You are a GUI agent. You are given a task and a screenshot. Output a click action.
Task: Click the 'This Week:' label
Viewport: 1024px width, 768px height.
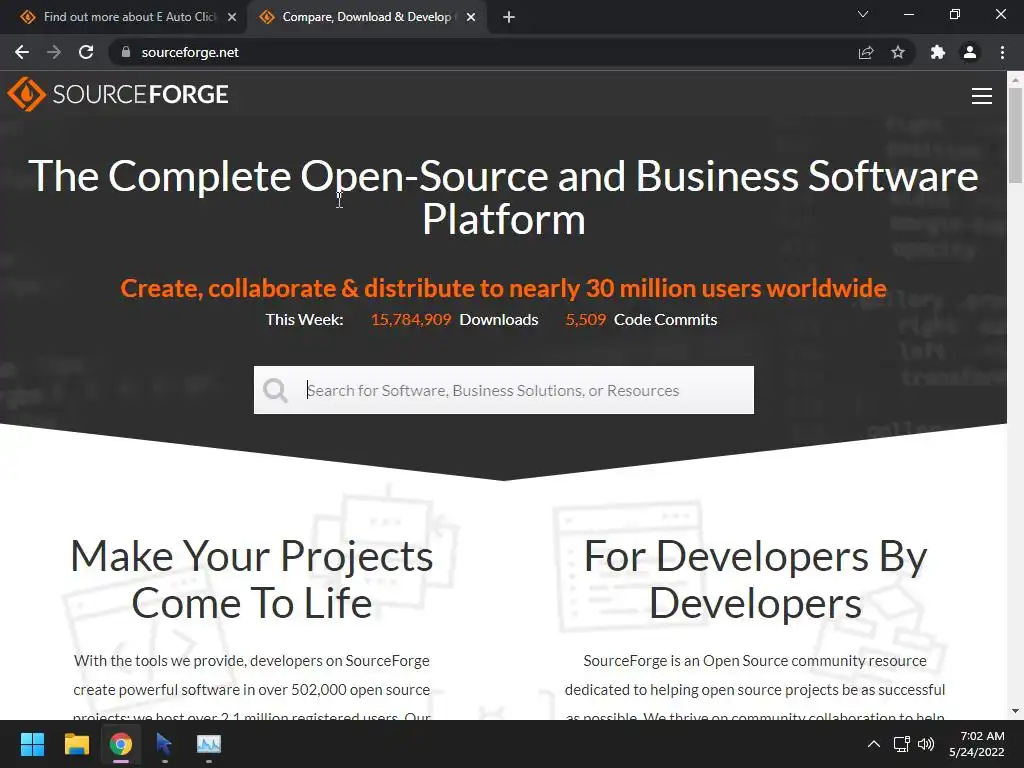[x=304, y=319]
